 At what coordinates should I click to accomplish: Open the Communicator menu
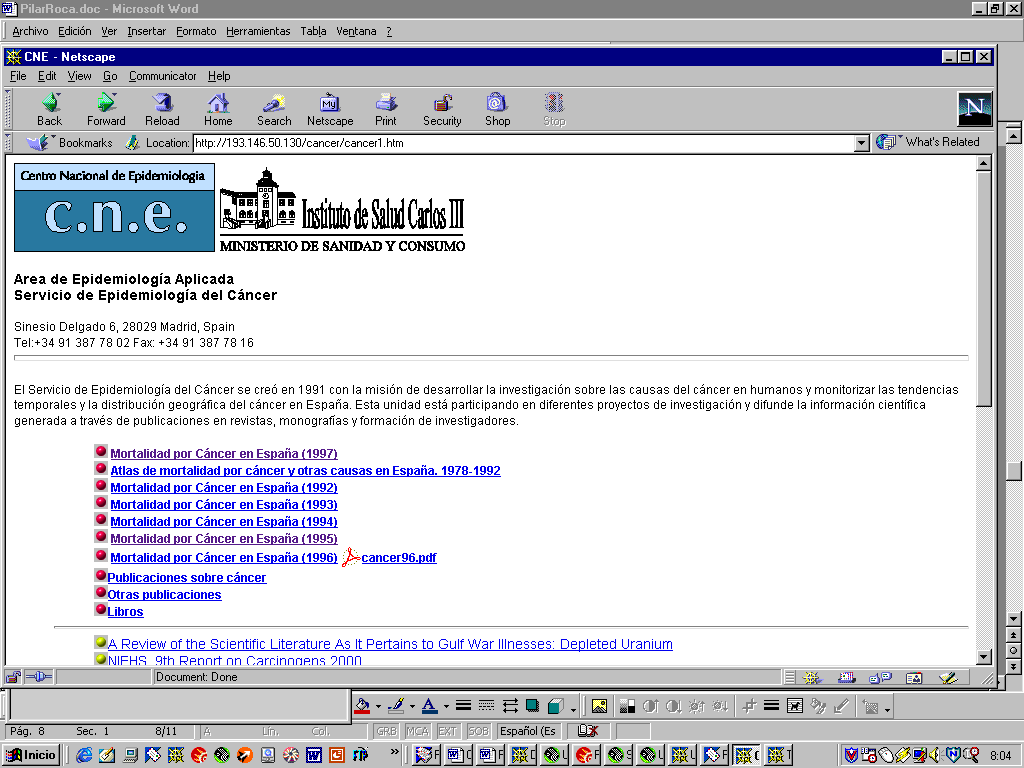tap(163, 76)
